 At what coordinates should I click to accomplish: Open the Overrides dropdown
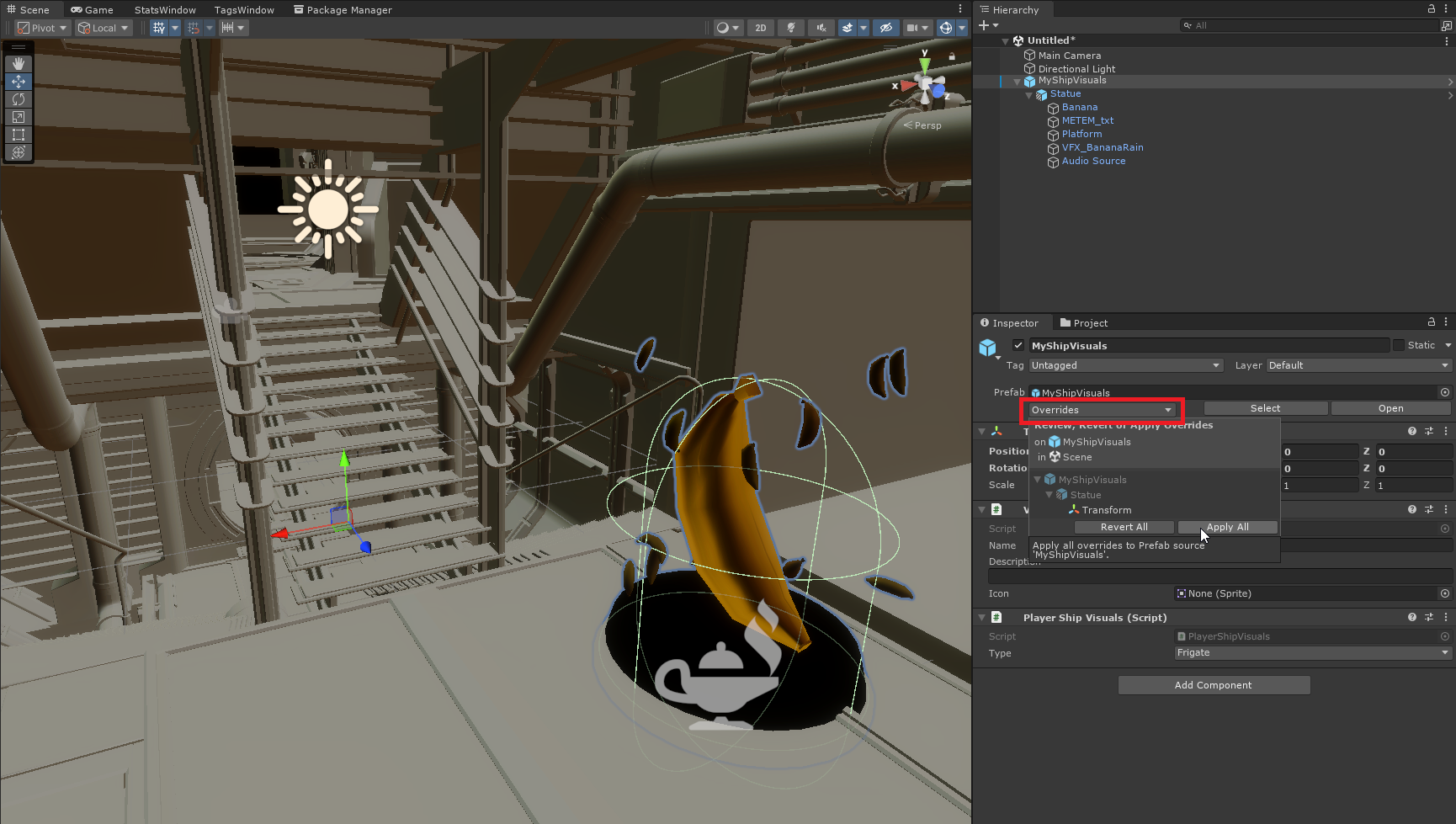coord(1101,410)
